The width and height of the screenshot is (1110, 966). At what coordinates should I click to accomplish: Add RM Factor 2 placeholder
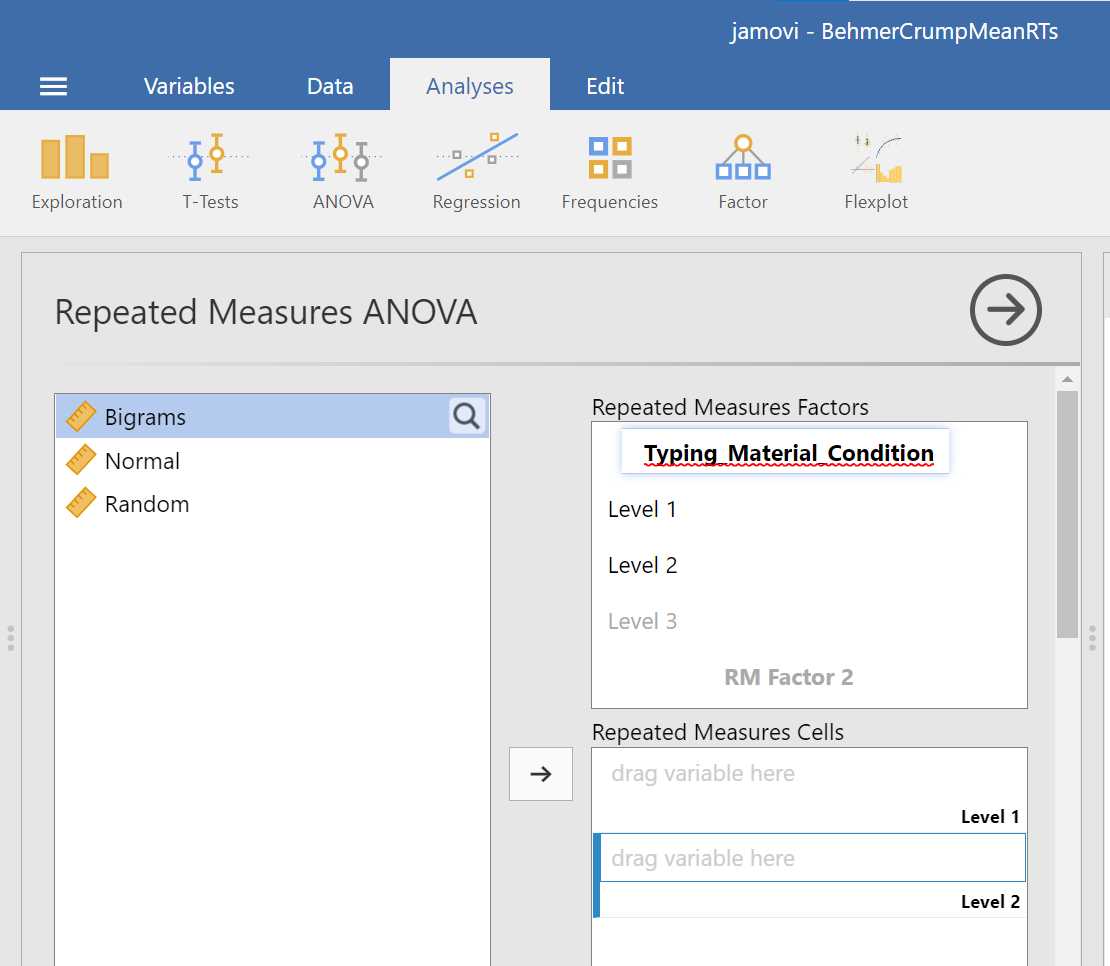coord(788,677)
